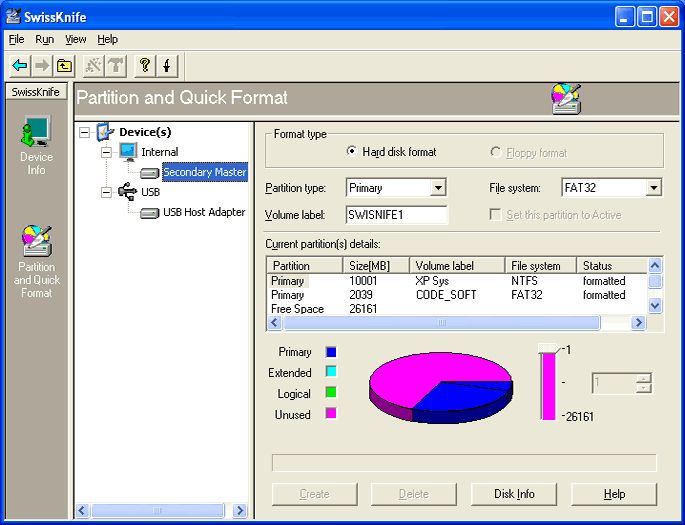Click the Unused magenta legend swatch
Image resolution: width=685 pixels, height=525 pixels.
(x=331, y=413)
